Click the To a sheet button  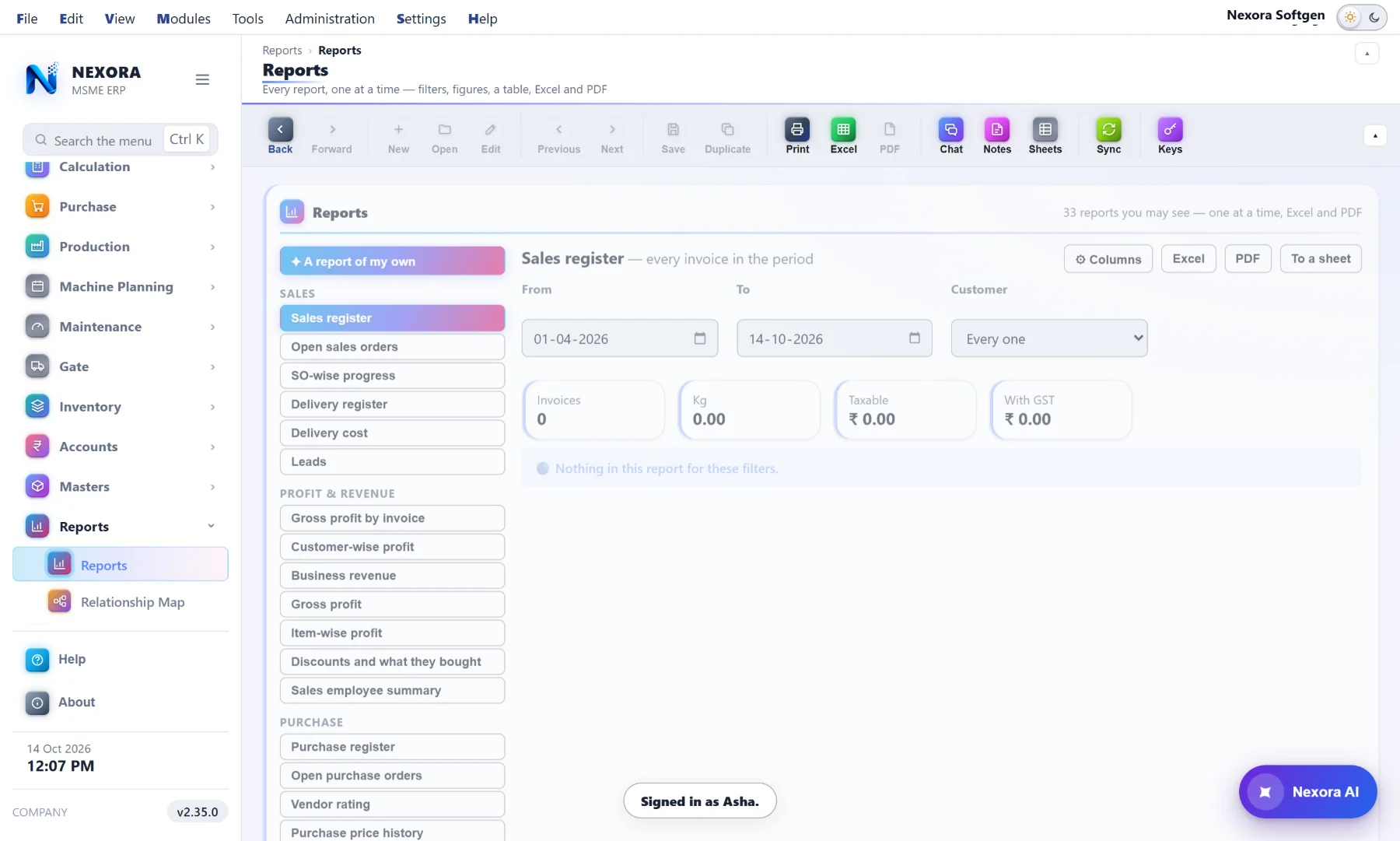click(1321, 259)
